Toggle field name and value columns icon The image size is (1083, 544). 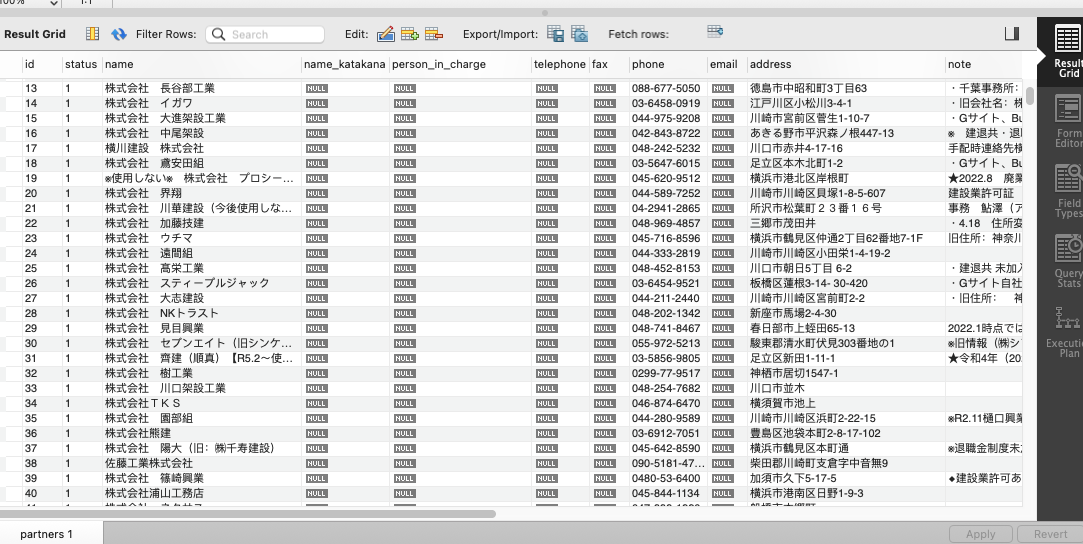tap(93, 34)
